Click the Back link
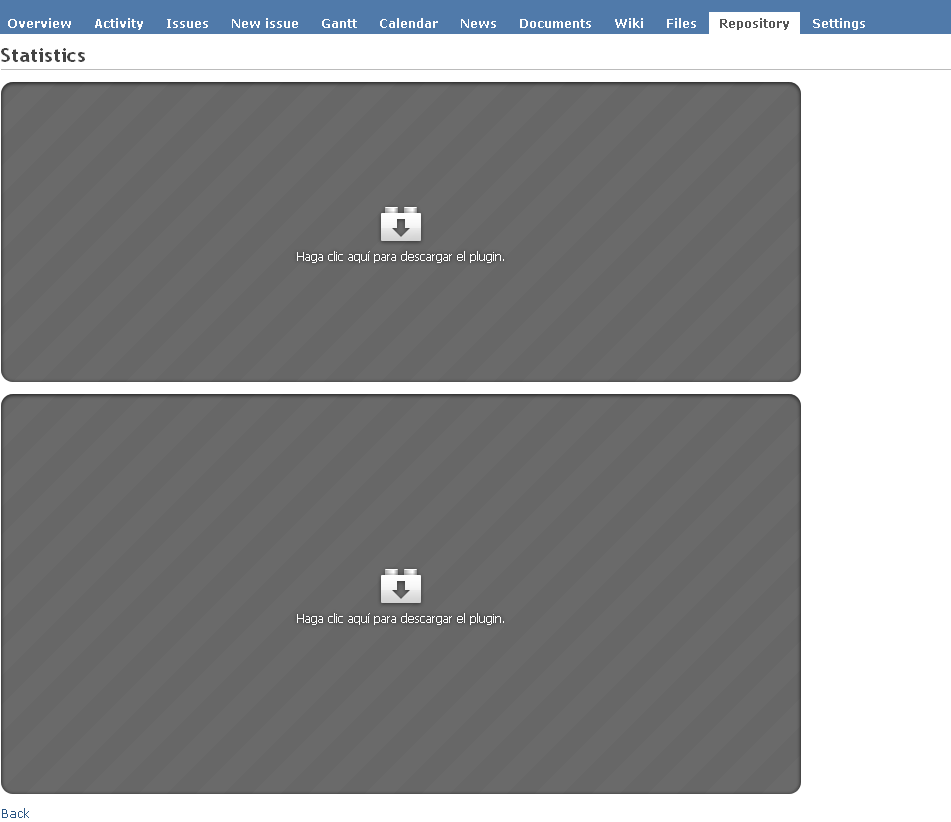 15,814
